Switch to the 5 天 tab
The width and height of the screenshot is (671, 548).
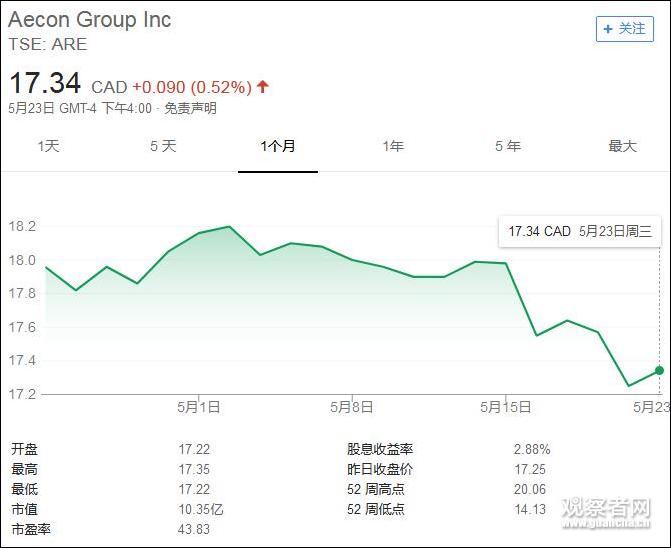pos(163,146)
